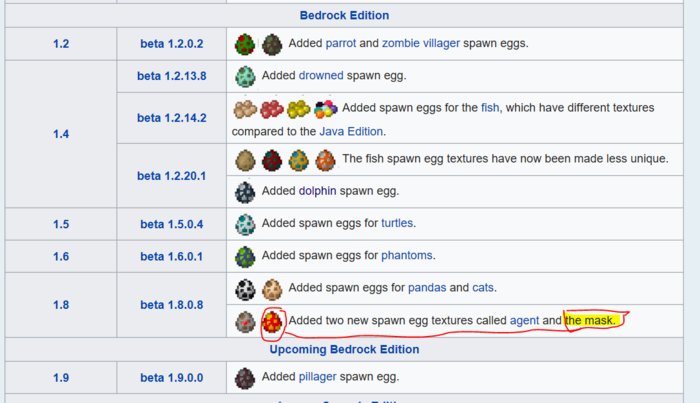Click the panda spawn egg icon
Viewport: 700px width, 403px height.
coord(245,289)
